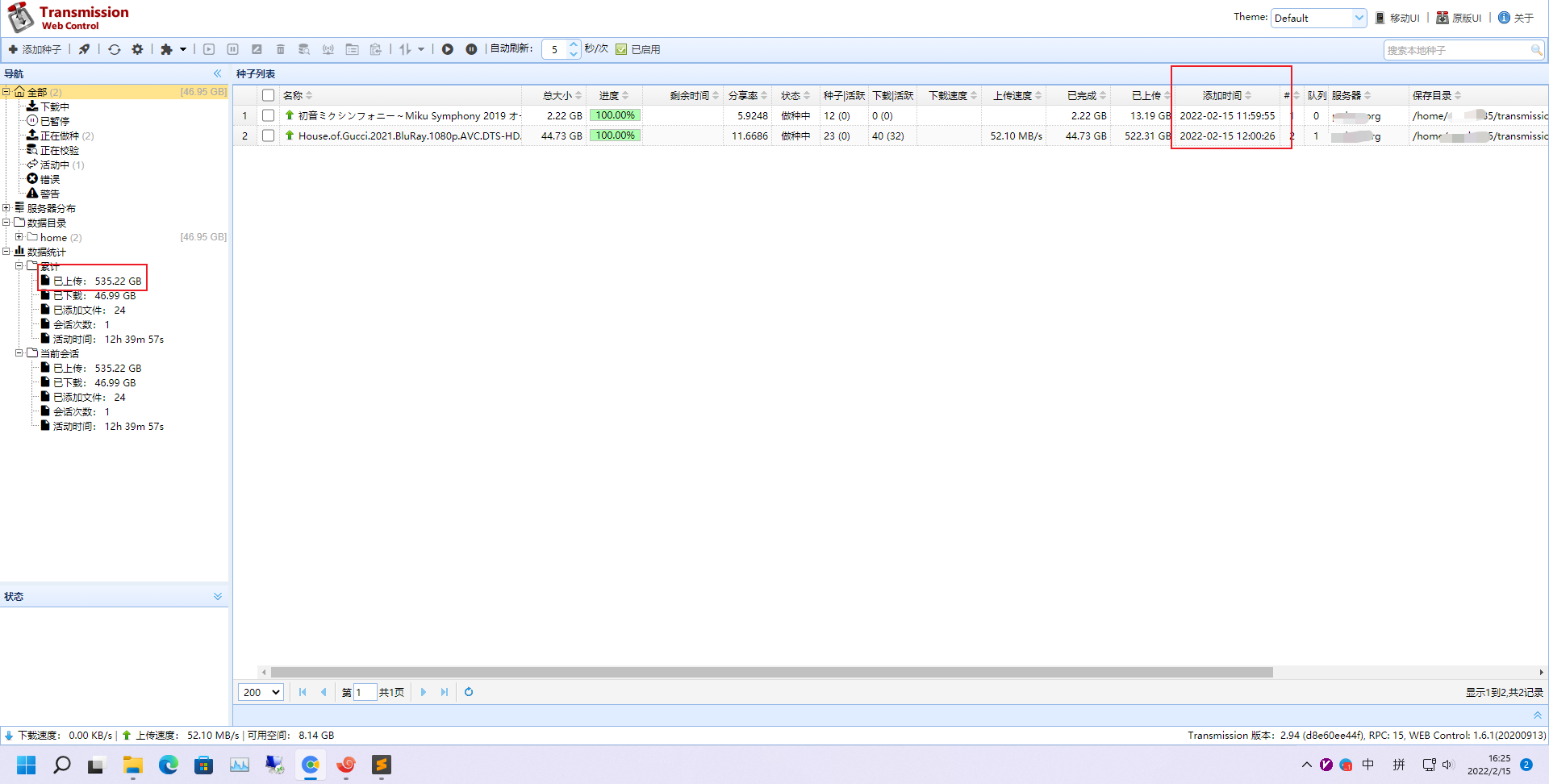Image resolution: width=1549 pixels, height=784 pixels.
Task: Open settings via the gear icon
Action: point(138,49)
